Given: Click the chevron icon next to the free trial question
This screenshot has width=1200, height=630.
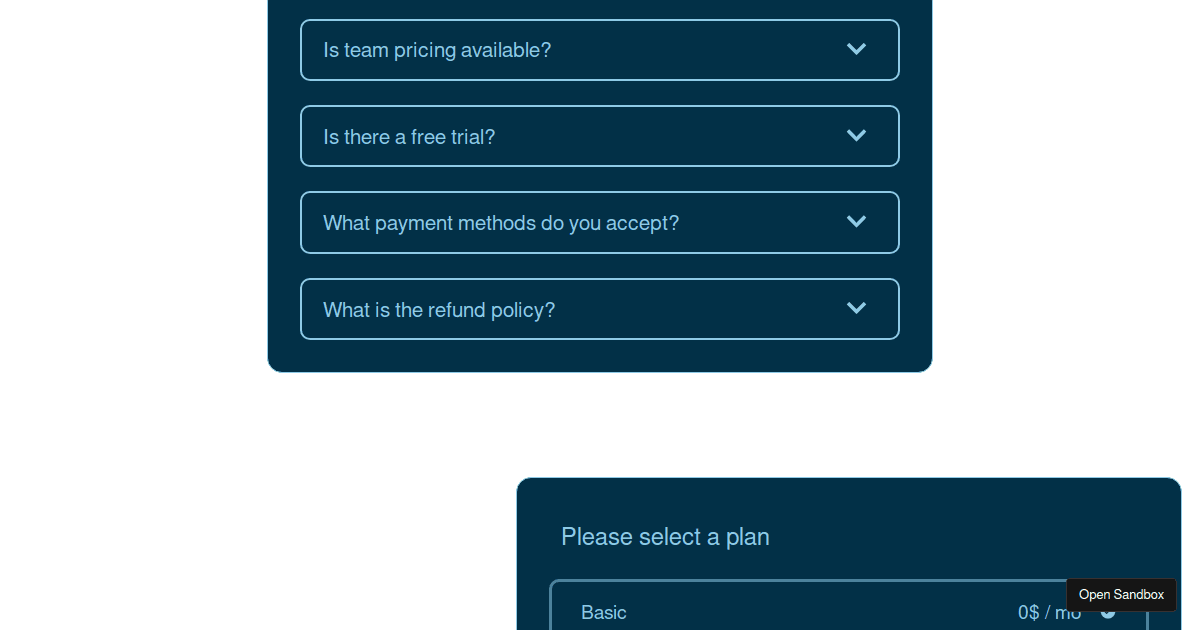Looking at the screenshot, I should click(856, 135).
